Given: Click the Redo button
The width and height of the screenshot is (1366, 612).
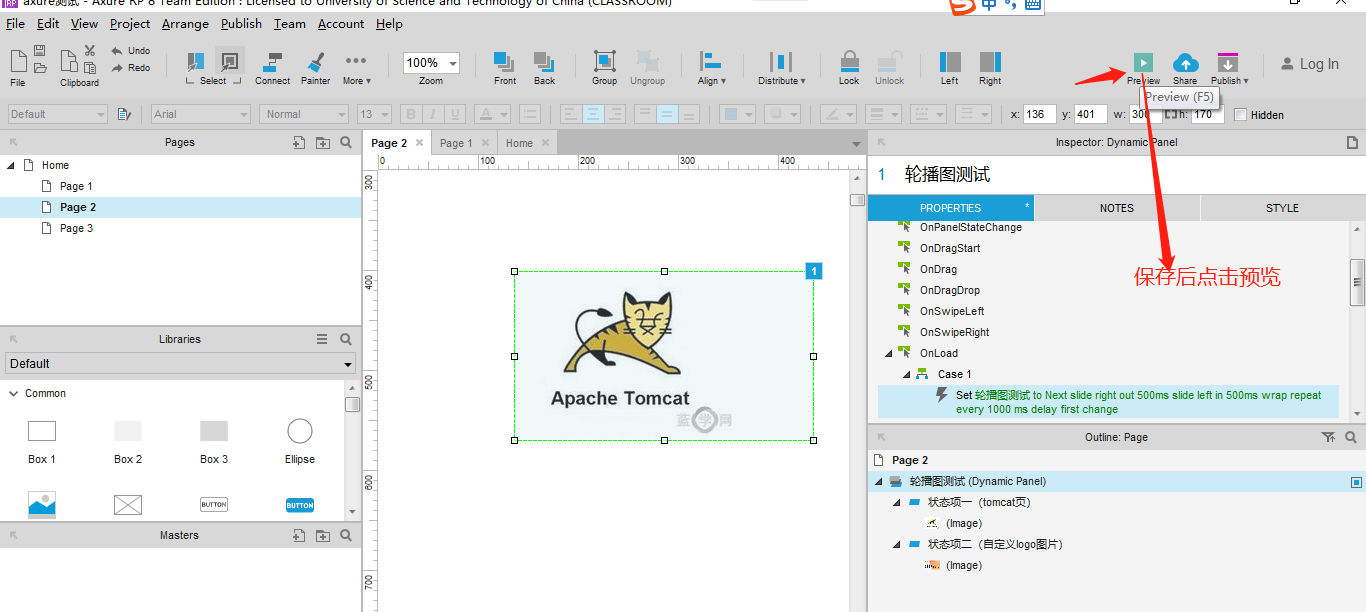Looking at the screenshot, I should (x=131, y=68).
